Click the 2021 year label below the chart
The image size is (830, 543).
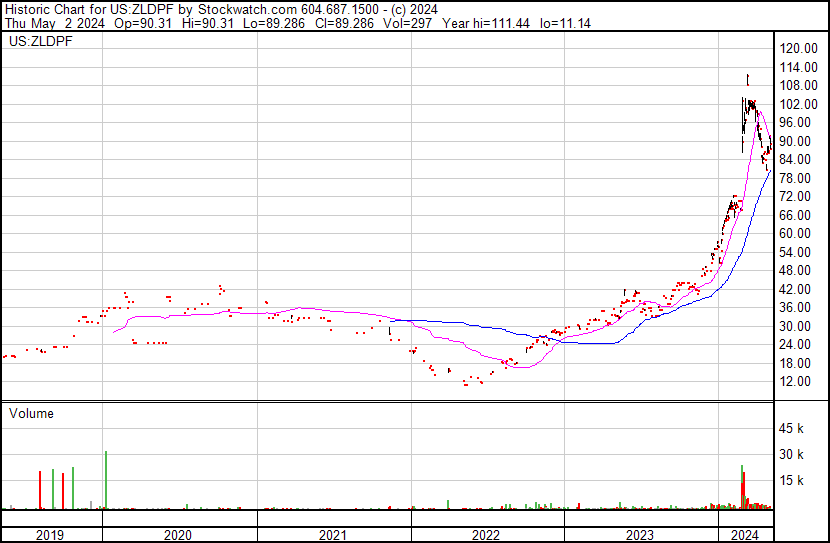[333, 535]
